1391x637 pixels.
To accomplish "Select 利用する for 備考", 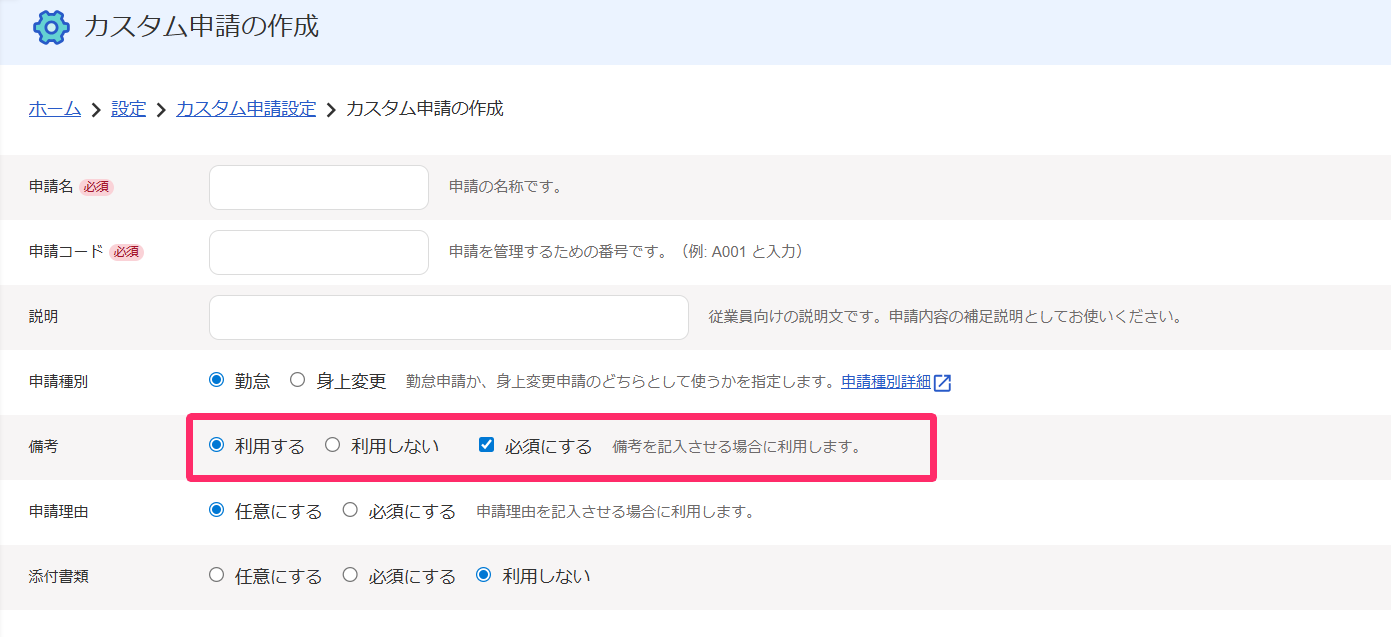I will pos(216,445).
